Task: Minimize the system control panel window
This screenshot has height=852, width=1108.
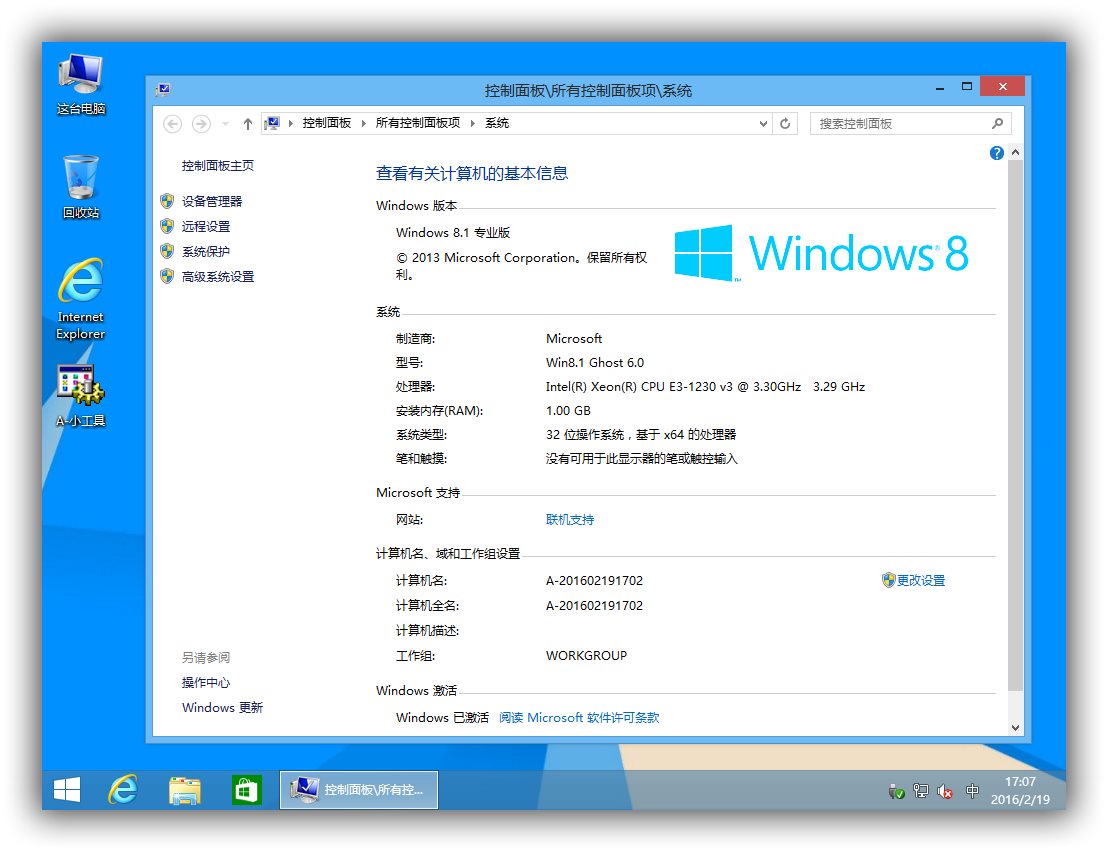Action: coord(940,88)
